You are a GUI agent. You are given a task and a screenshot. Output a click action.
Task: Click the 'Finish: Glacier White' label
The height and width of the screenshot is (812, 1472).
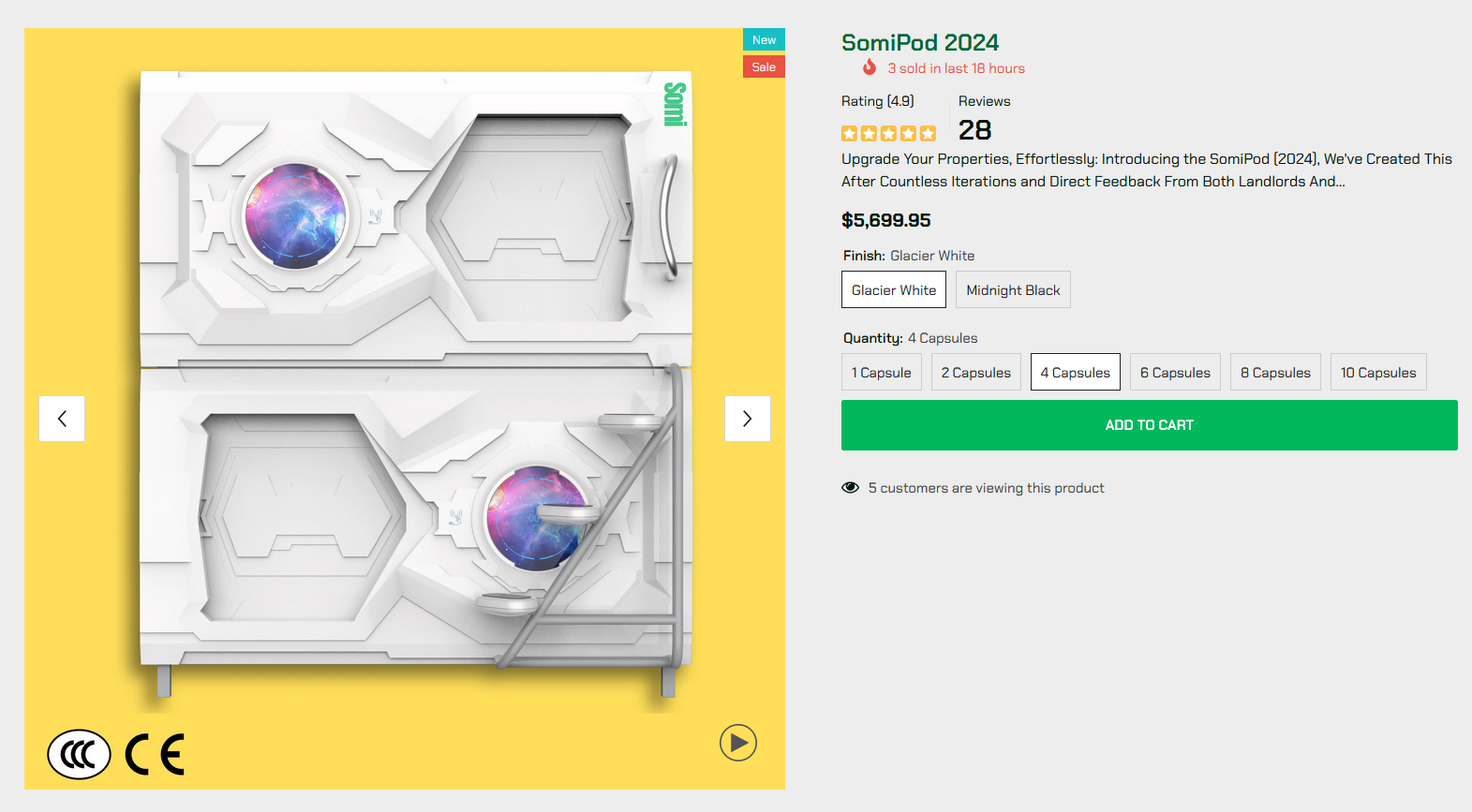(x=909, y=256)
